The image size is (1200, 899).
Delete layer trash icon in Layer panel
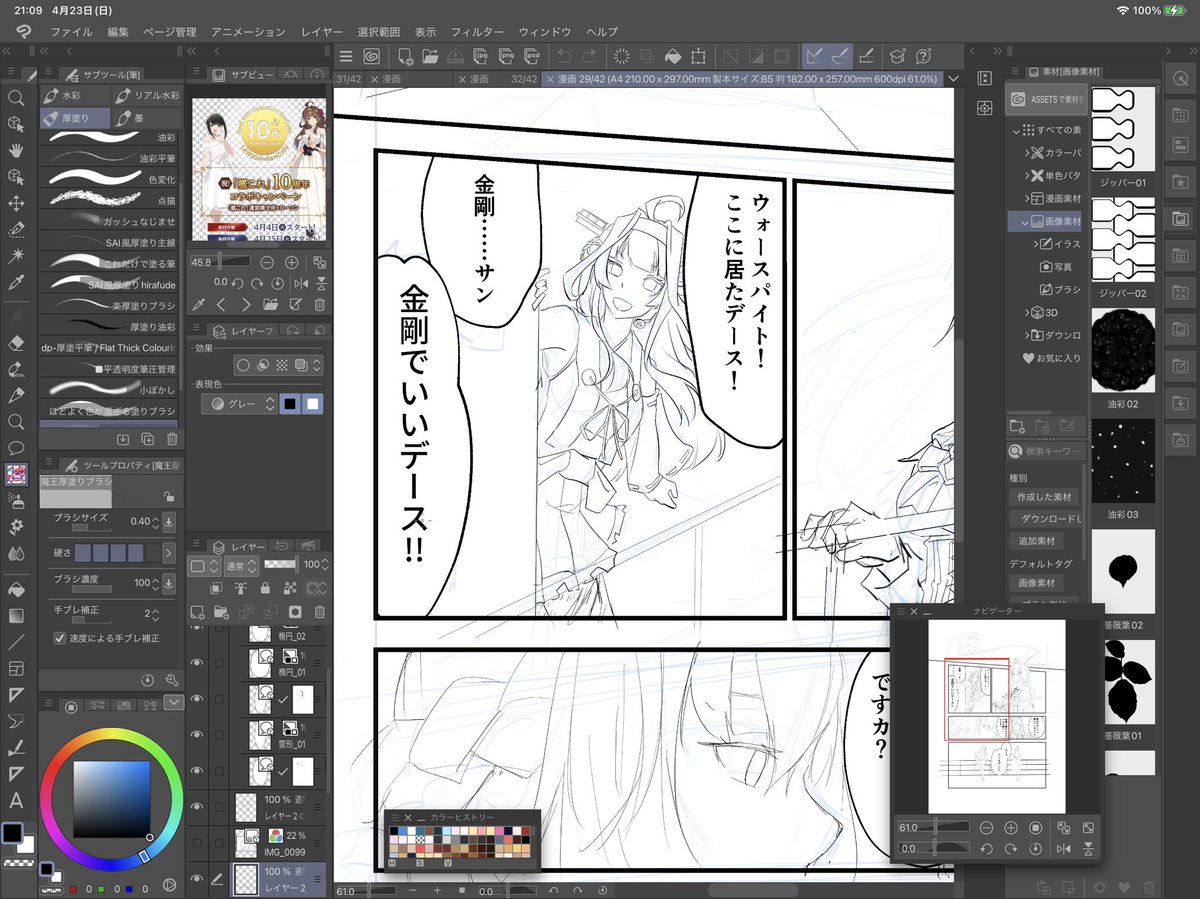tap(320, 612)
